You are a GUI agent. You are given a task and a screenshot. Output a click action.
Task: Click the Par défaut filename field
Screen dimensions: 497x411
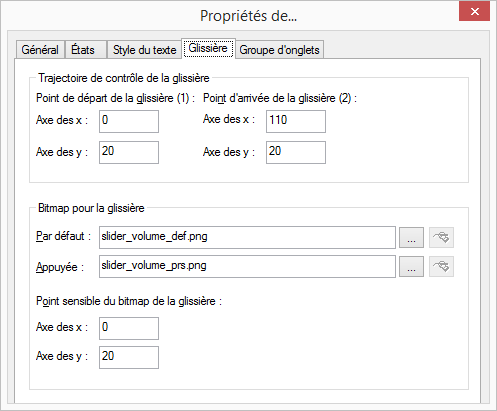pyautogui.click(x=247, y=237)
